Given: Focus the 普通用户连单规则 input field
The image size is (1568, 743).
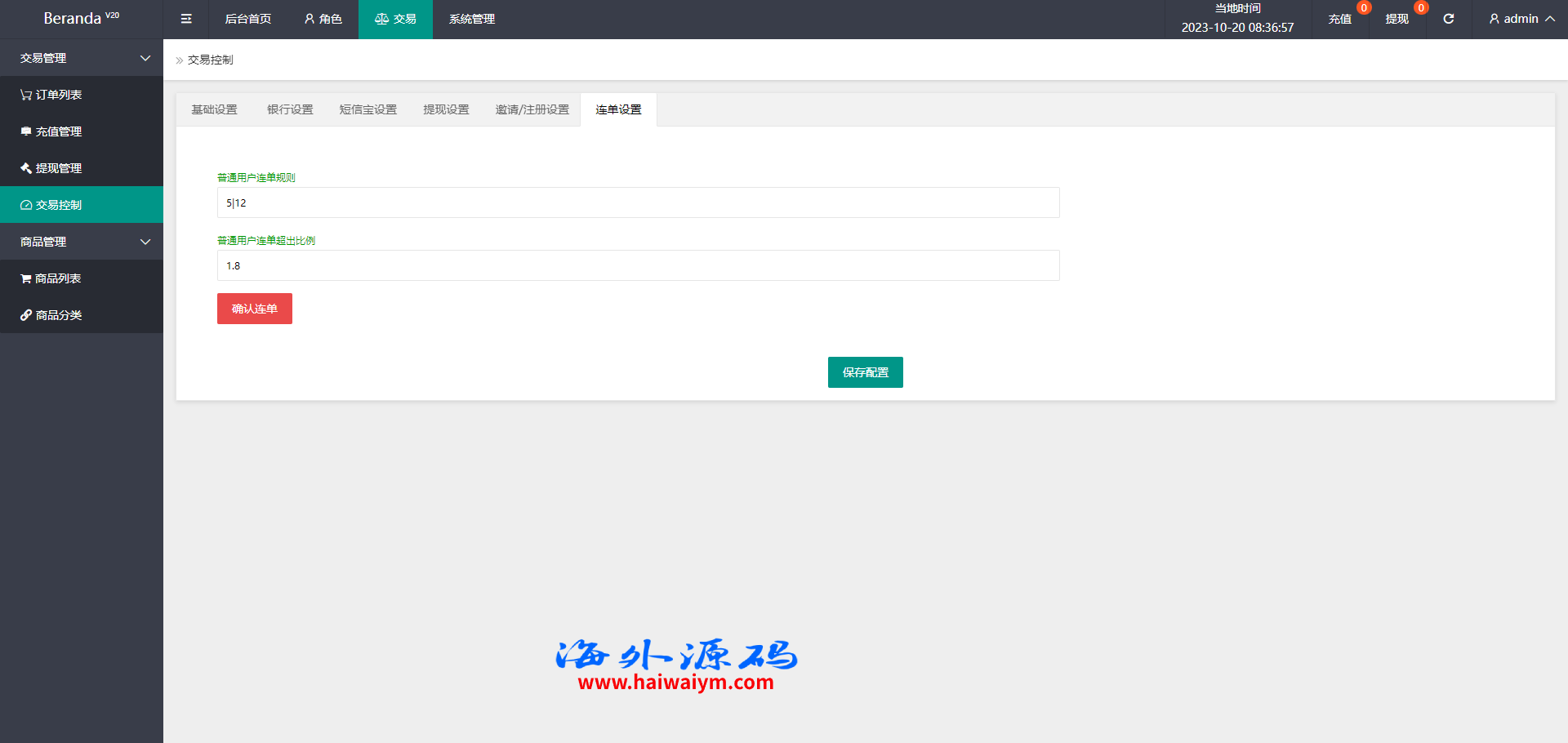Looking at the screenshot, I should (638, 202).
